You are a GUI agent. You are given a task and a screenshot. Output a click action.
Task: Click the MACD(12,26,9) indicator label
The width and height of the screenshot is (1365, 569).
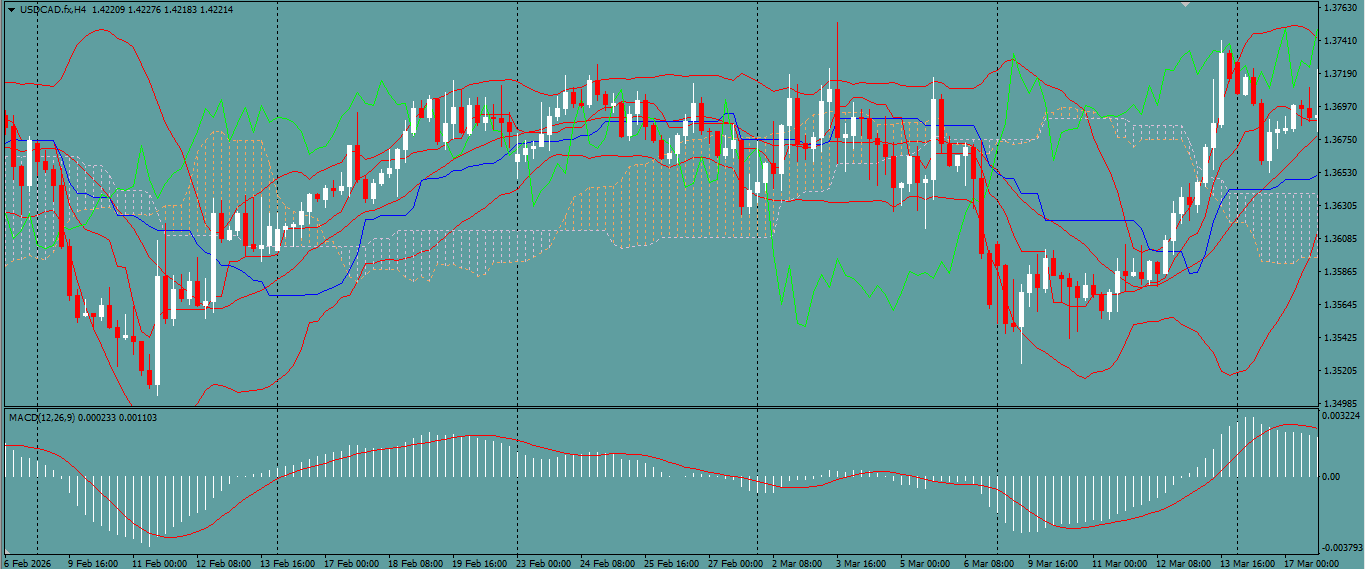coord(40,416)
